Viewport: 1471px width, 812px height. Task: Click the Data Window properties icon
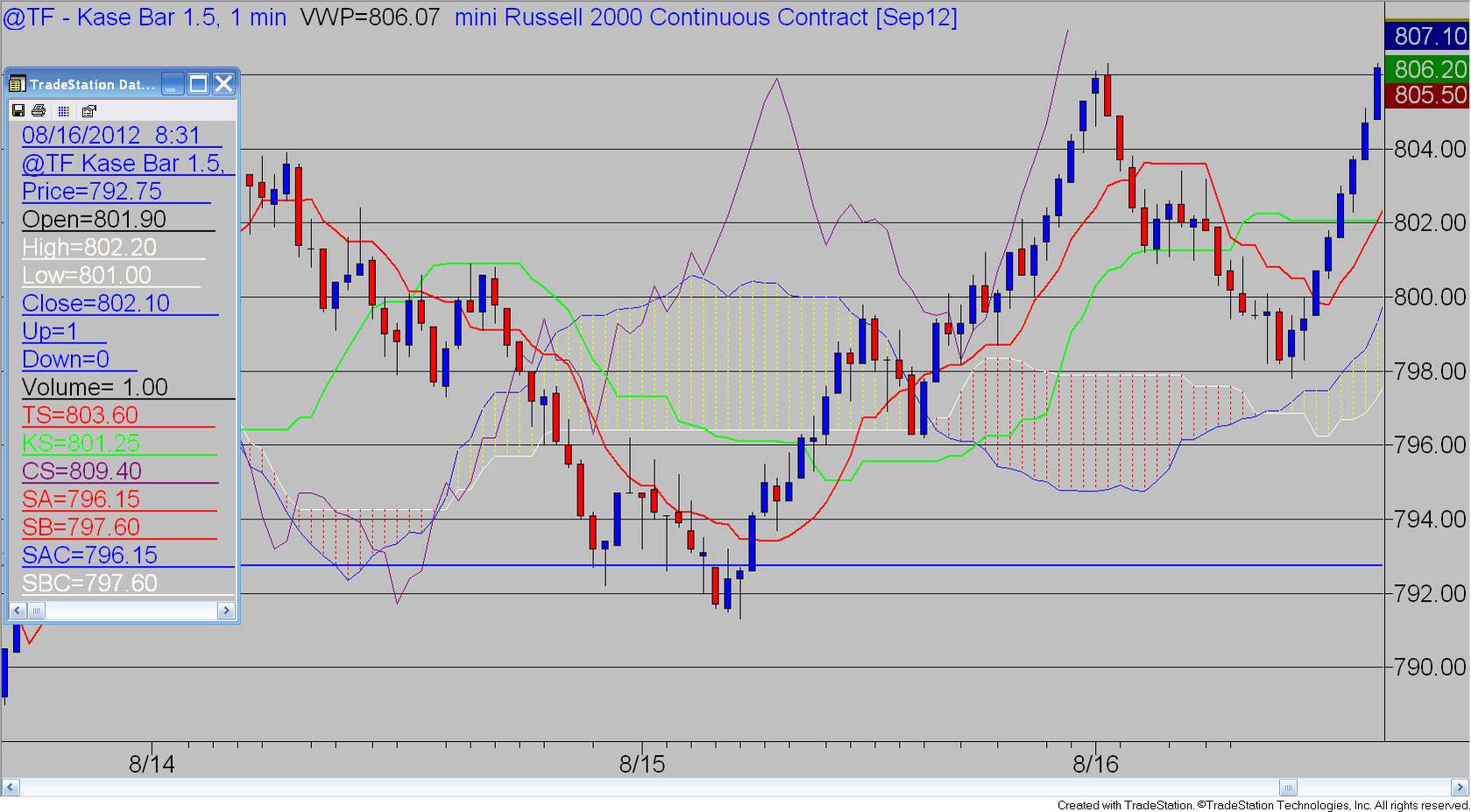[88, 111]
